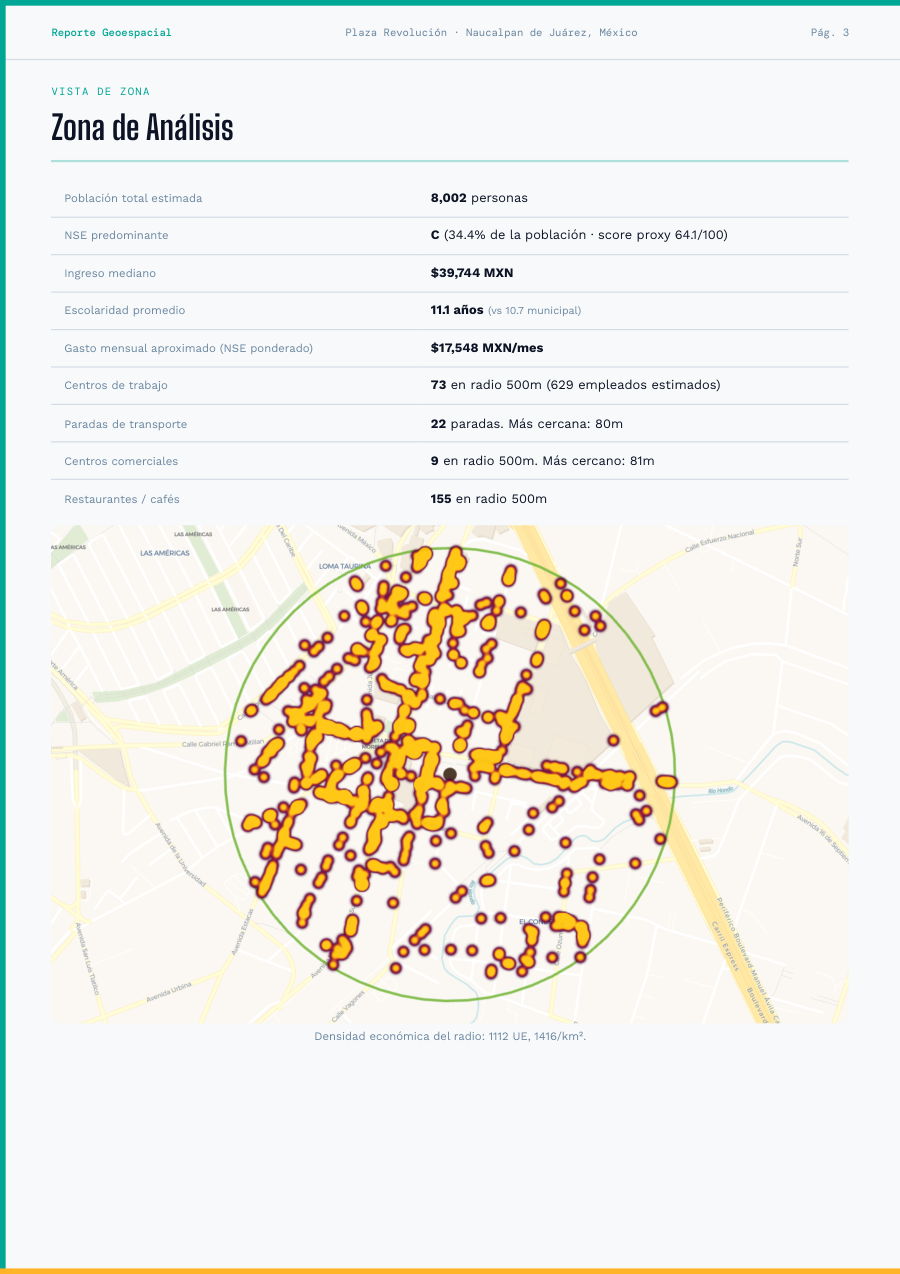Image resolution: width=900 pixels, height=1274 pixels.
Task: Click the value '155 en radio 500m'
Action: point(489,499)
